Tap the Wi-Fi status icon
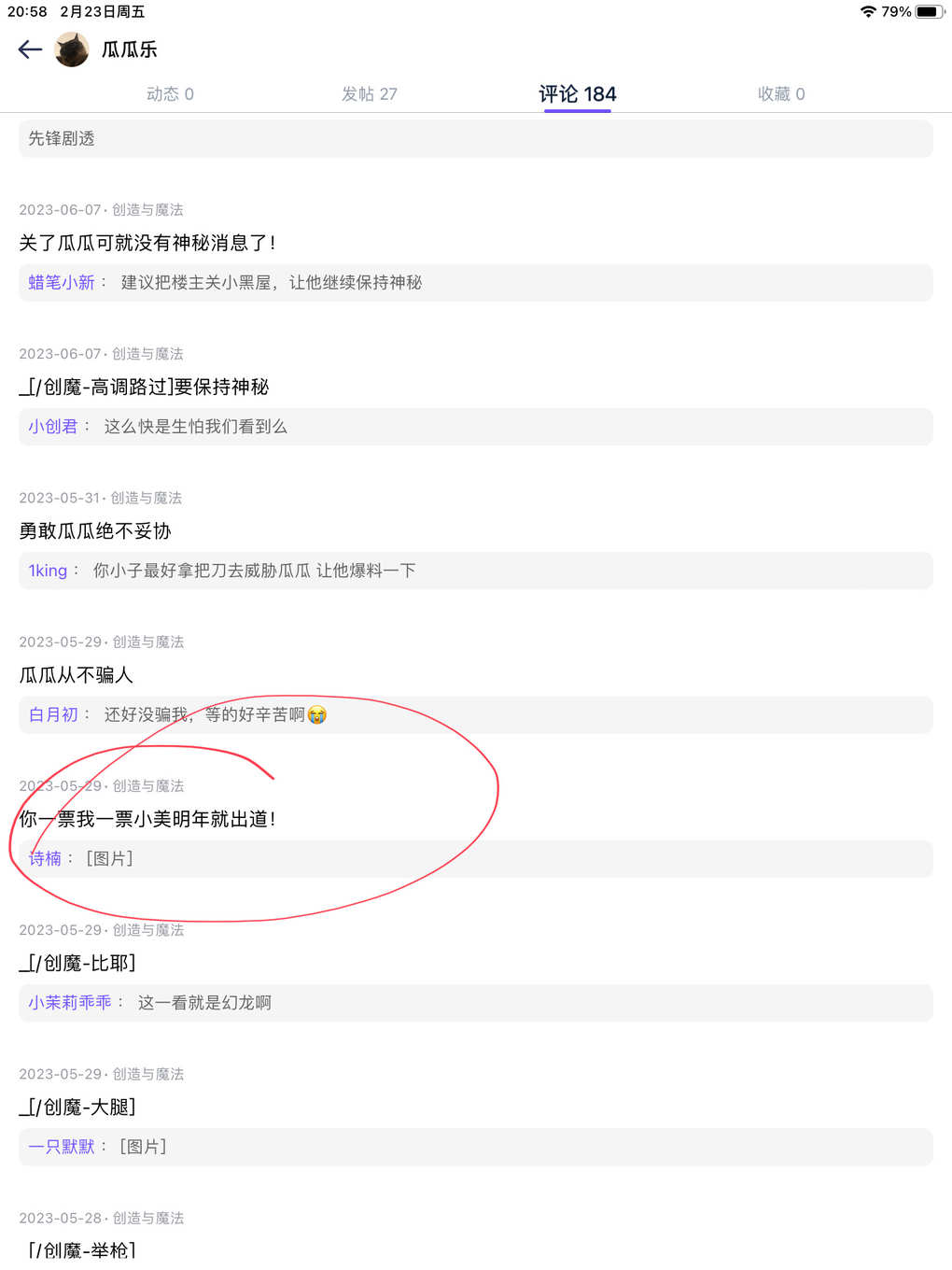952x1270 pixels. point(868,11)
